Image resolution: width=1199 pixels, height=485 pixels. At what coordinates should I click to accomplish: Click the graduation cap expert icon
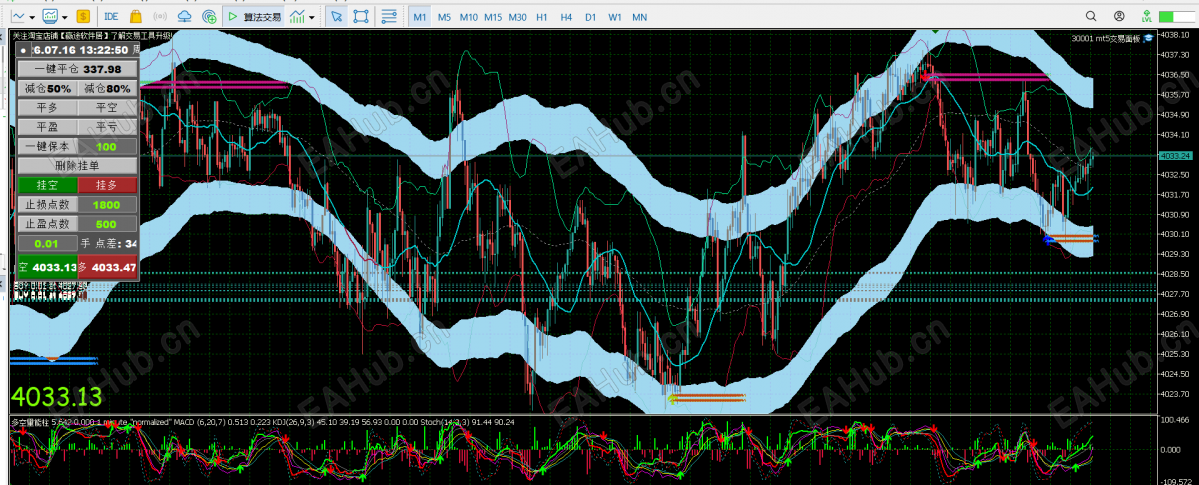pos(1149,38)
